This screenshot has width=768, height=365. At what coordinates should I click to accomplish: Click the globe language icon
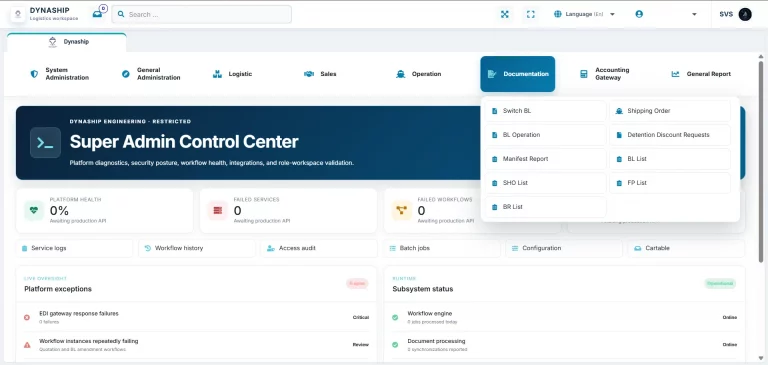[557, 14]
